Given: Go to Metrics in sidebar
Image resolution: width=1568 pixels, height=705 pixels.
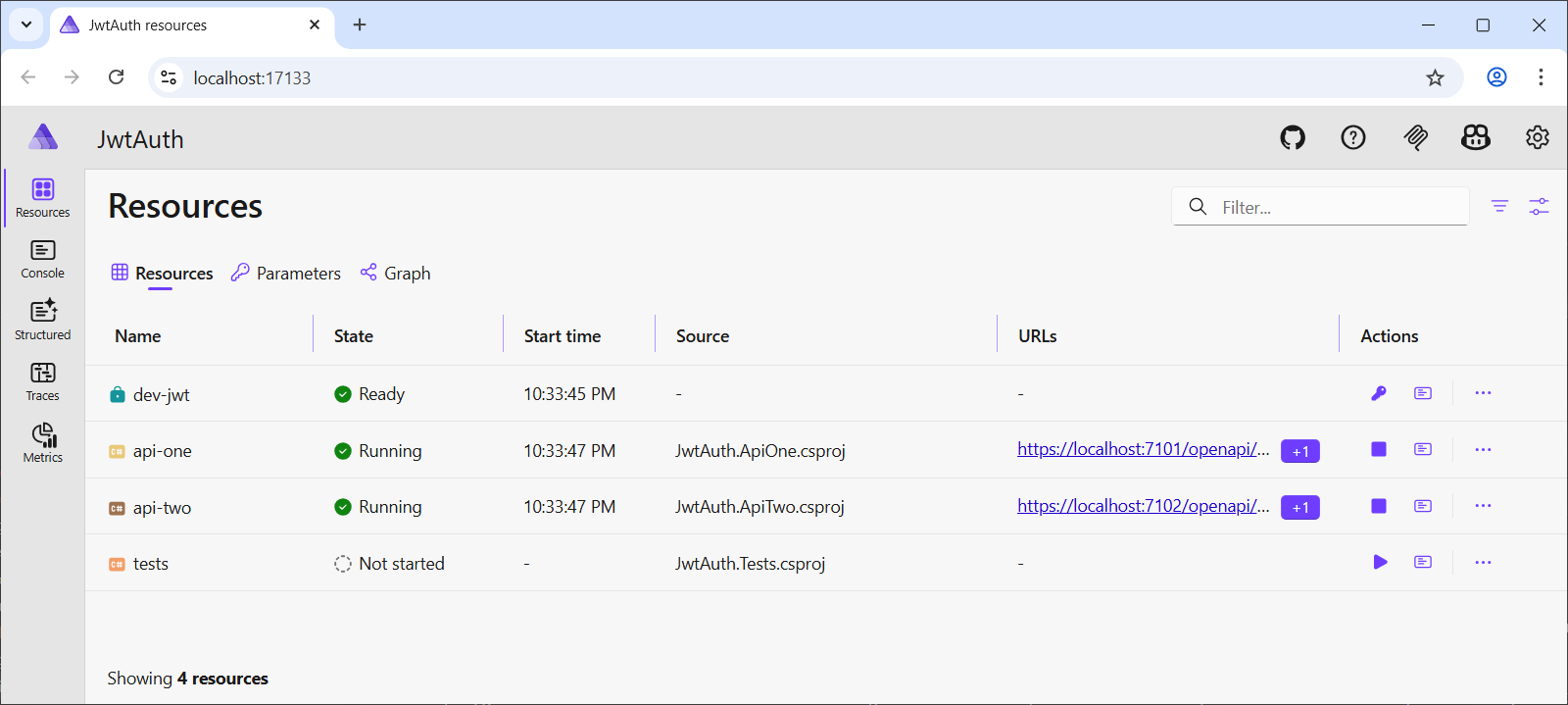Looking at the screenshot, I should [43, 443].
